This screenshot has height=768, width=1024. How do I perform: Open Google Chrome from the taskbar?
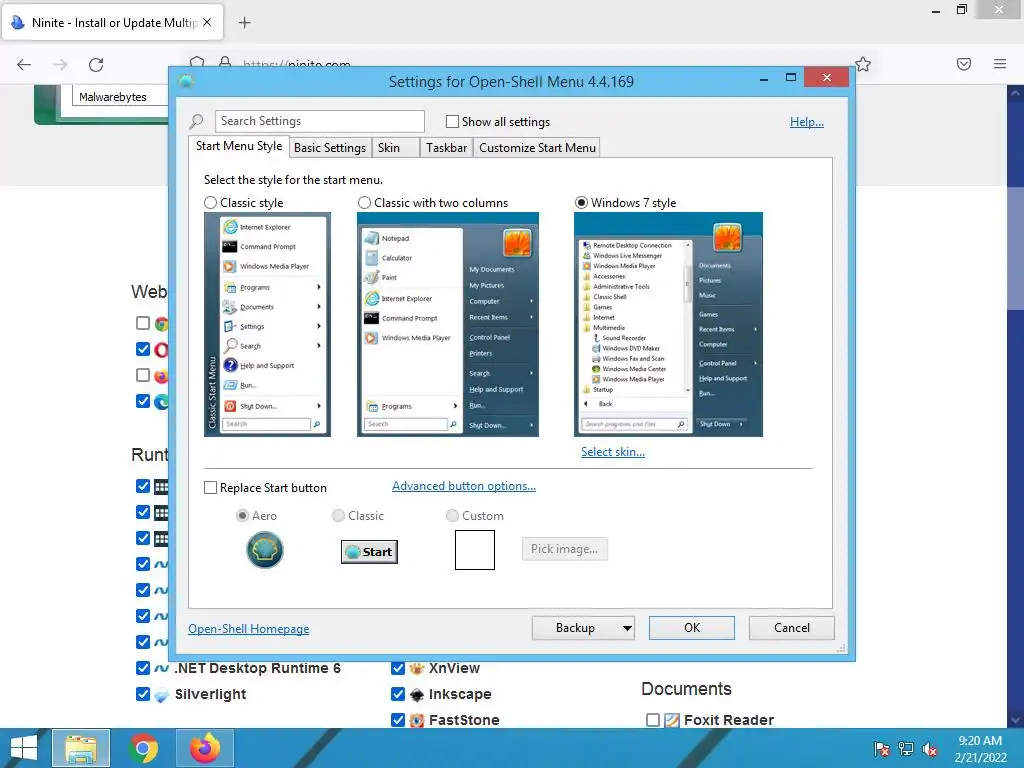click(143, 748)
